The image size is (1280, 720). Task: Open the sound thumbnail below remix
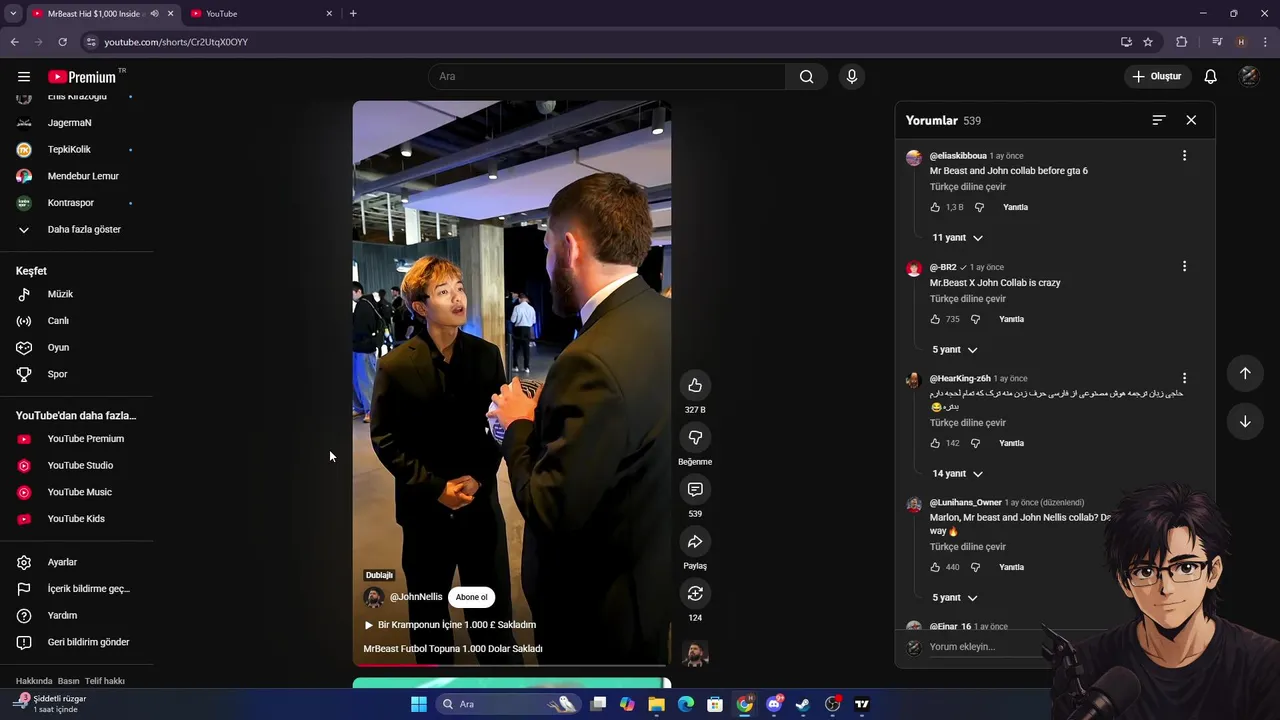point(695,655)
